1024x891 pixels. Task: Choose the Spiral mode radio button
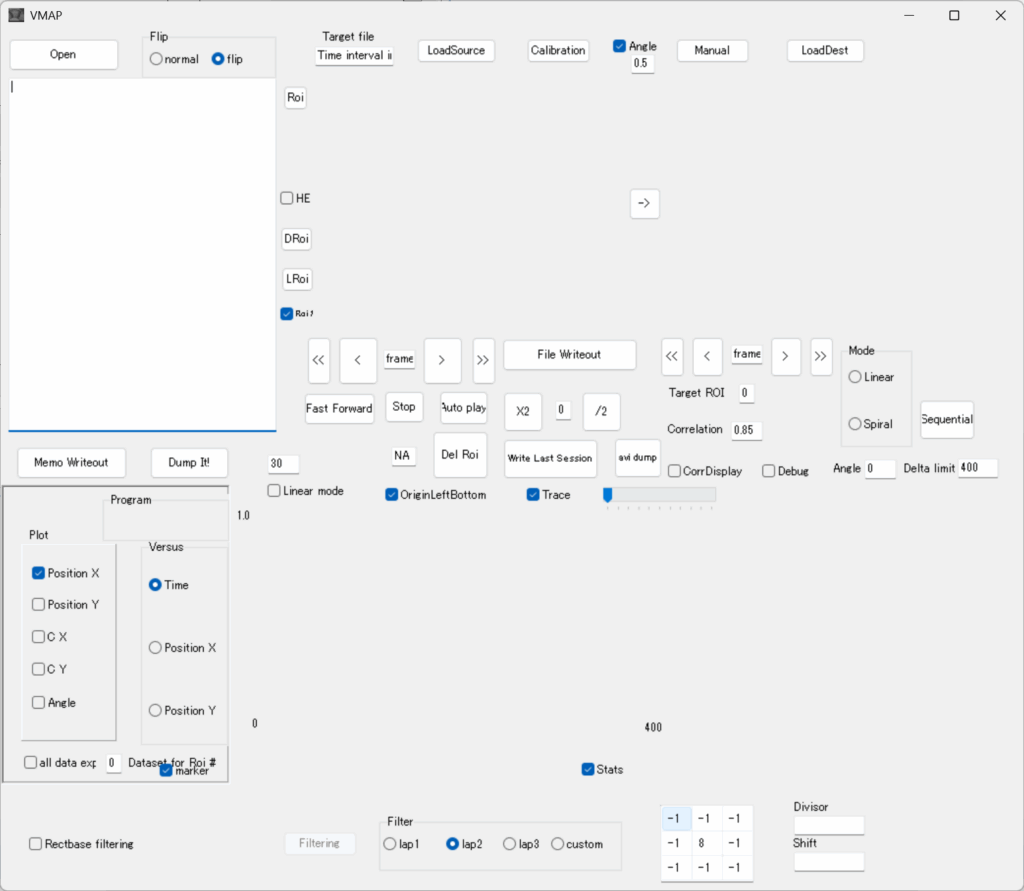(855, 424)
